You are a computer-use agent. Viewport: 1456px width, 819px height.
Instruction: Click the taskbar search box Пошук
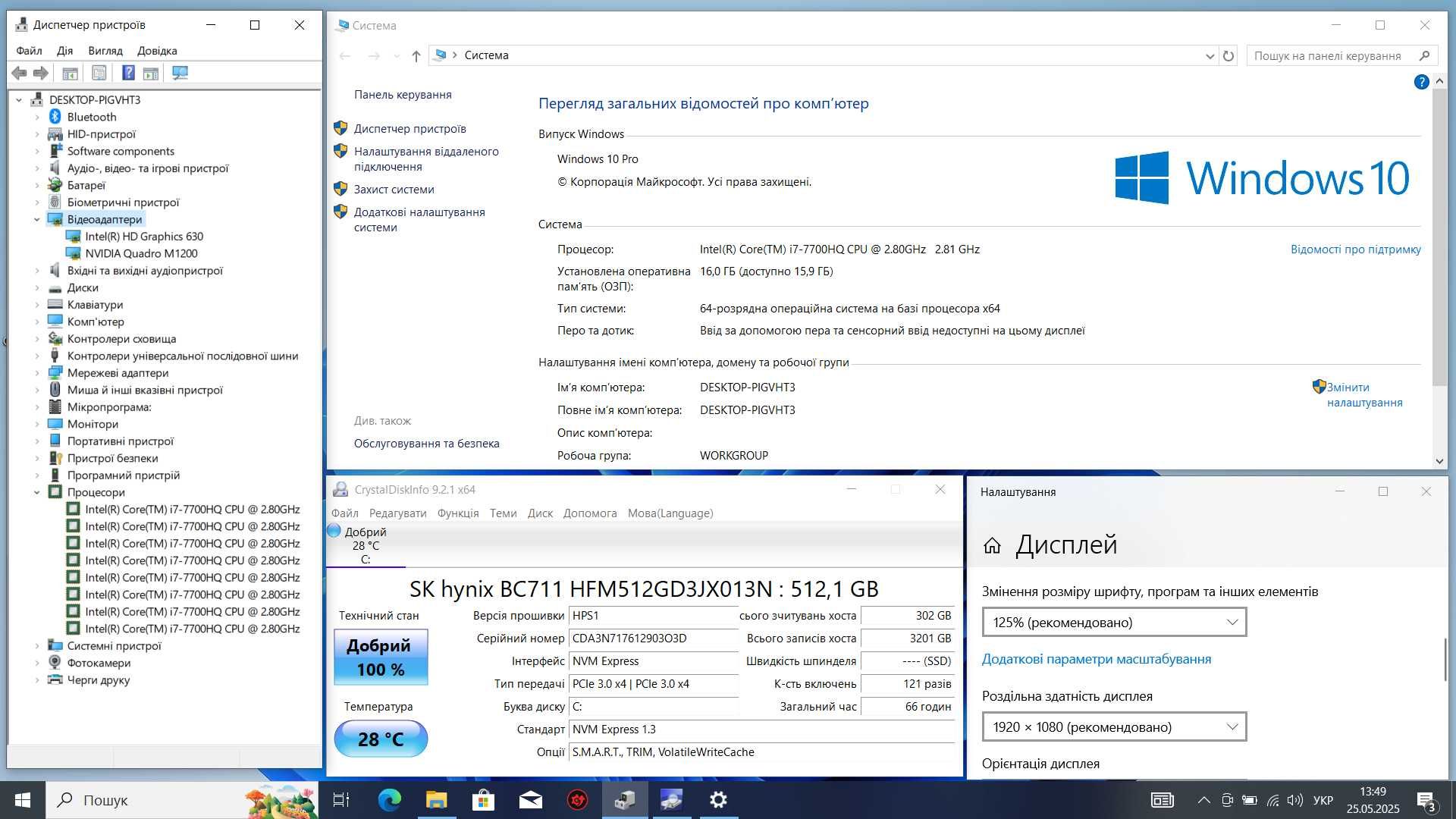click(182, 800)
